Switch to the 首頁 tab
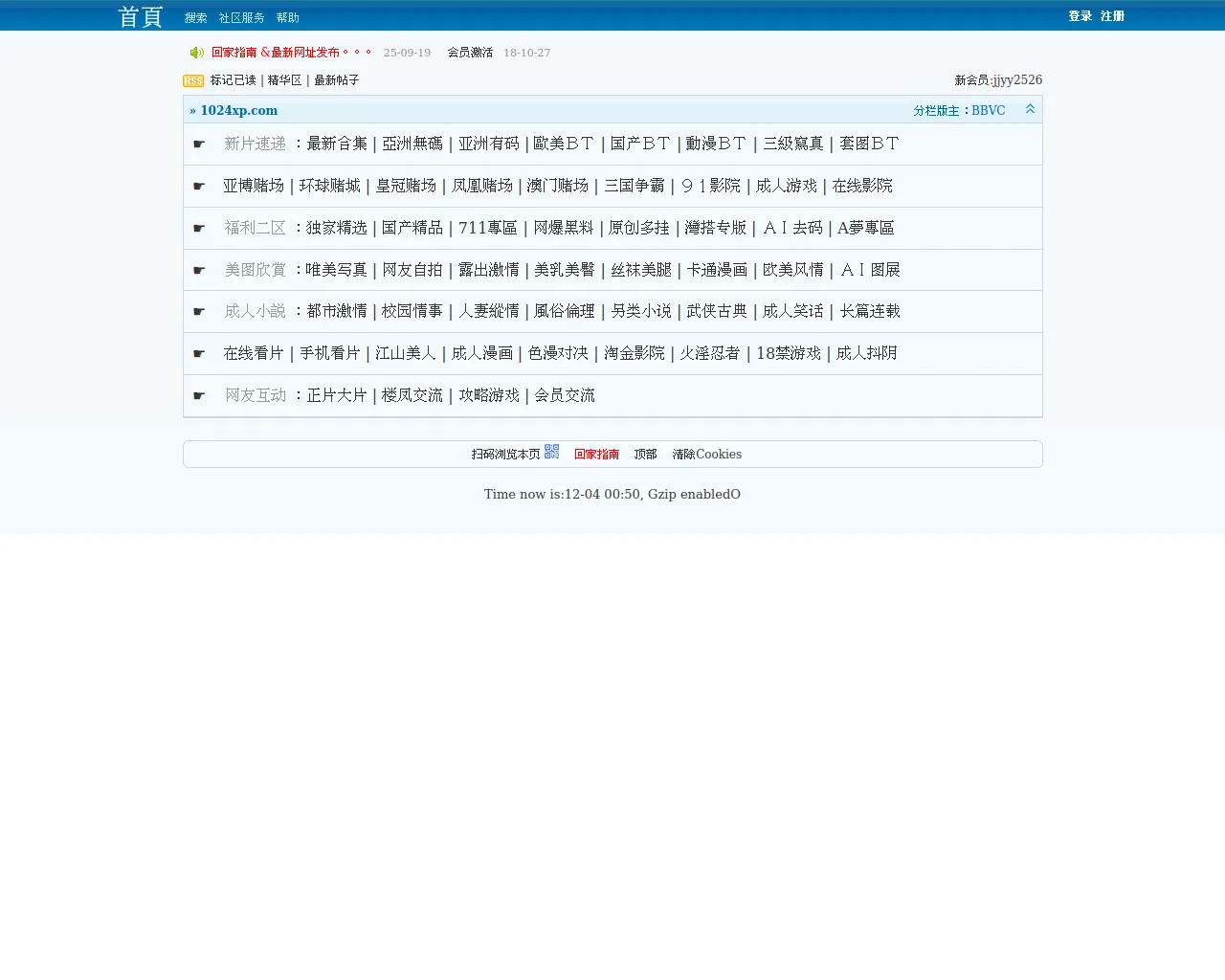Image resolution: width=1225 pixels, height=980 pixels. (140, 15)
